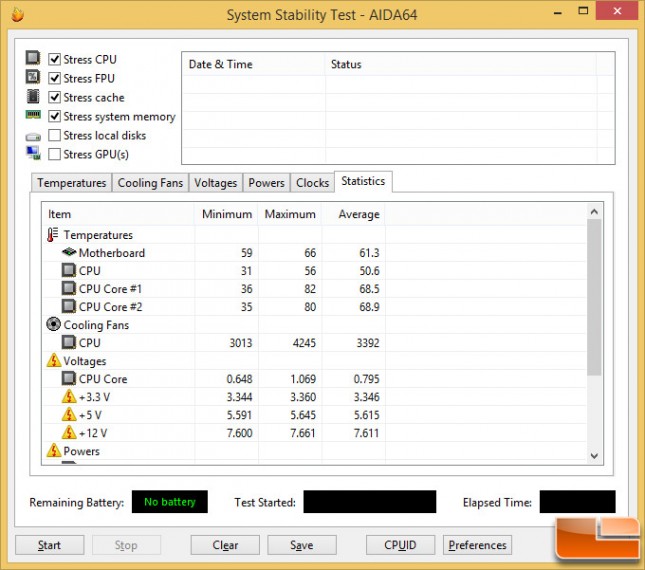Click the warning icon next to Voltages
The image size is (645, 570).
click(x=53, y=360)
